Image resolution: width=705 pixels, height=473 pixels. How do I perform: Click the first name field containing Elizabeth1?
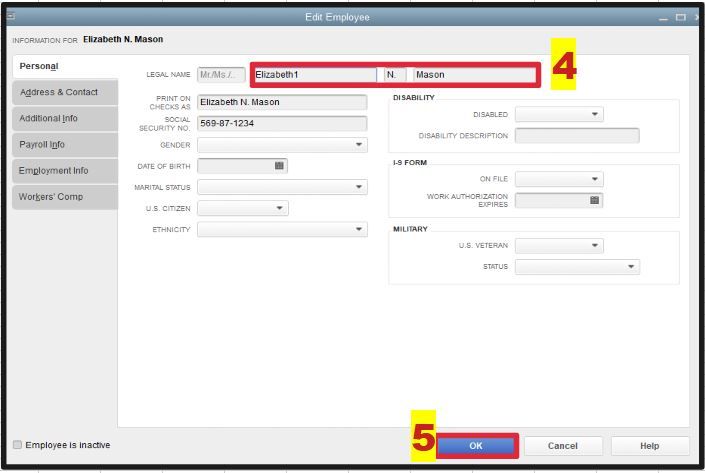[315, 75]
